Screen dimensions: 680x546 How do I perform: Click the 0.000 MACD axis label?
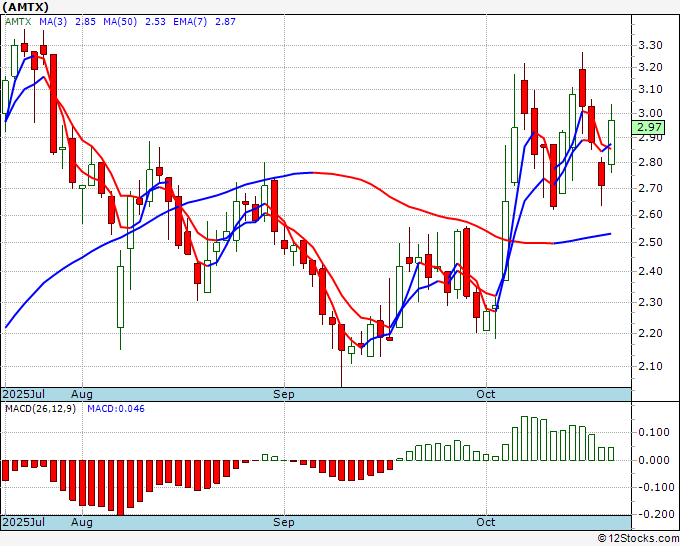click(654, 460)
